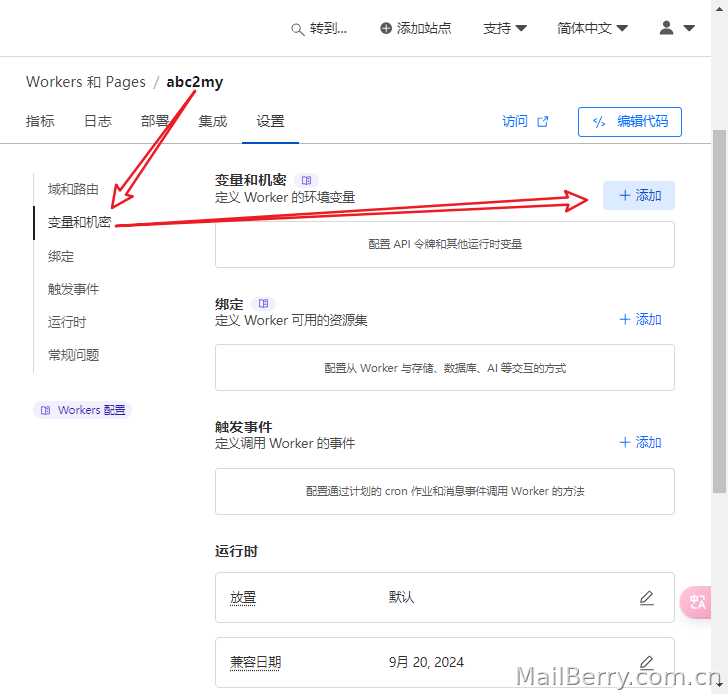
Task: Open 域和路由 in settings sidebar
Action: 73,189
